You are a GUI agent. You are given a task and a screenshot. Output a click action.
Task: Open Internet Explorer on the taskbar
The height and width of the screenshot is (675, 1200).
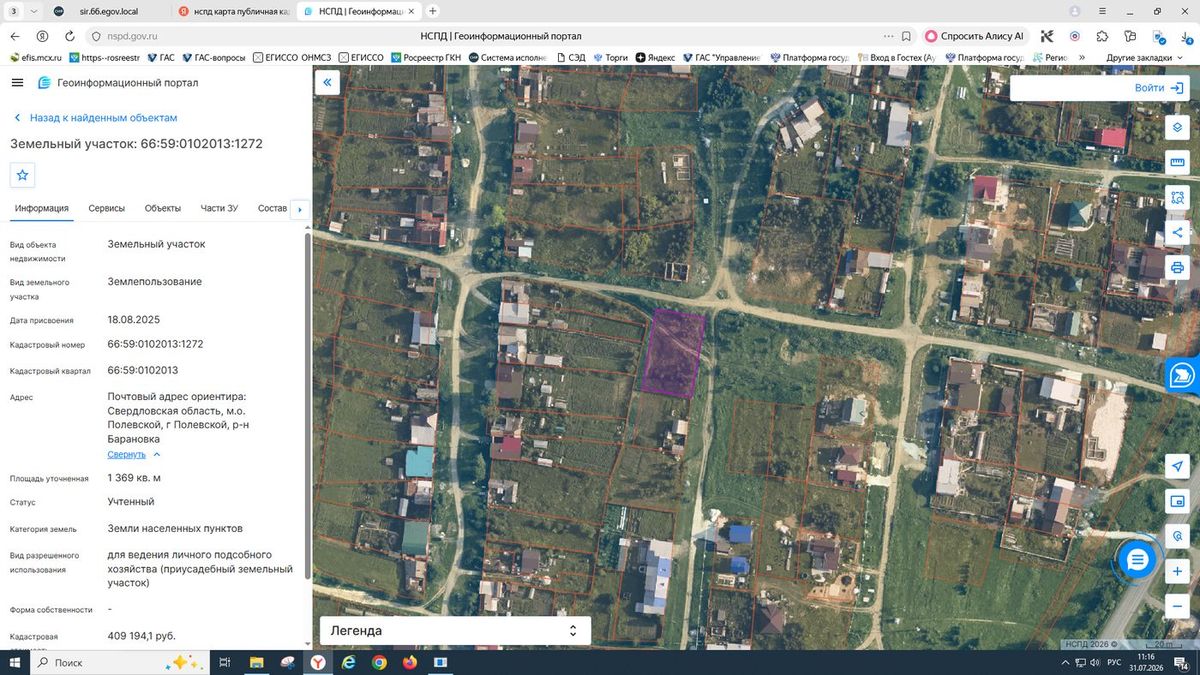(x=348, y=662)
